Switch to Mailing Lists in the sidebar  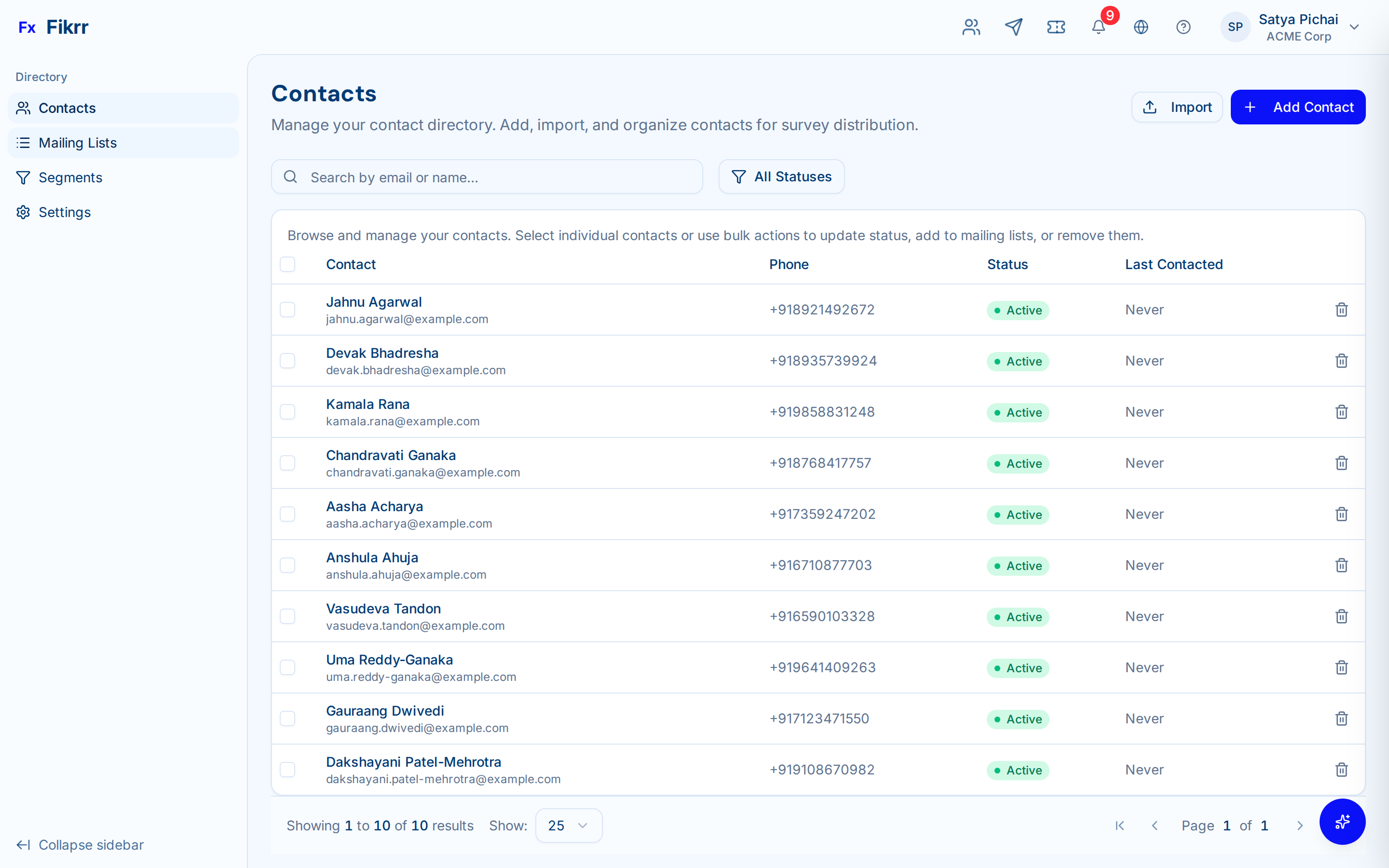click(x=78, y=142)
